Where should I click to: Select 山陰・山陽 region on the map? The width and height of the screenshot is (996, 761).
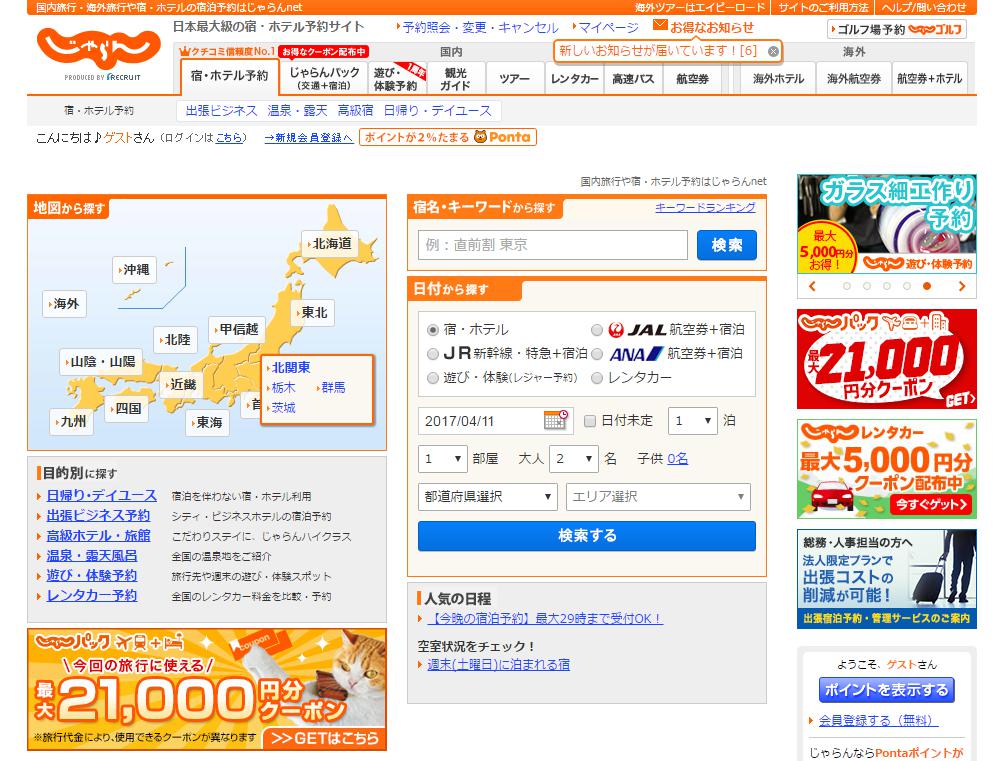click(x=100, y=361)
